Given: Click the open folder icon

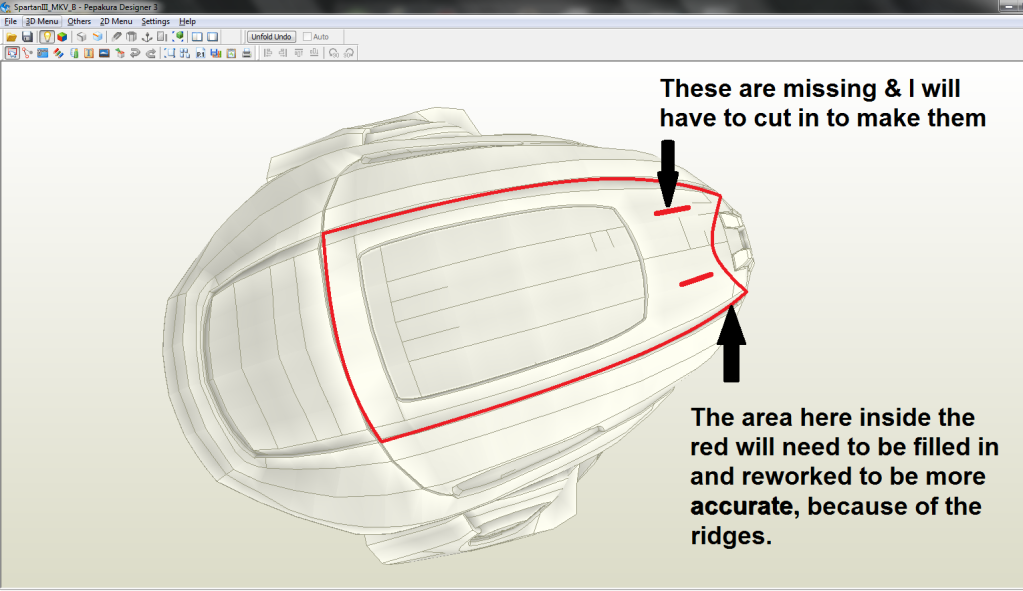Looking at the screenshot, I should (12, 37).
